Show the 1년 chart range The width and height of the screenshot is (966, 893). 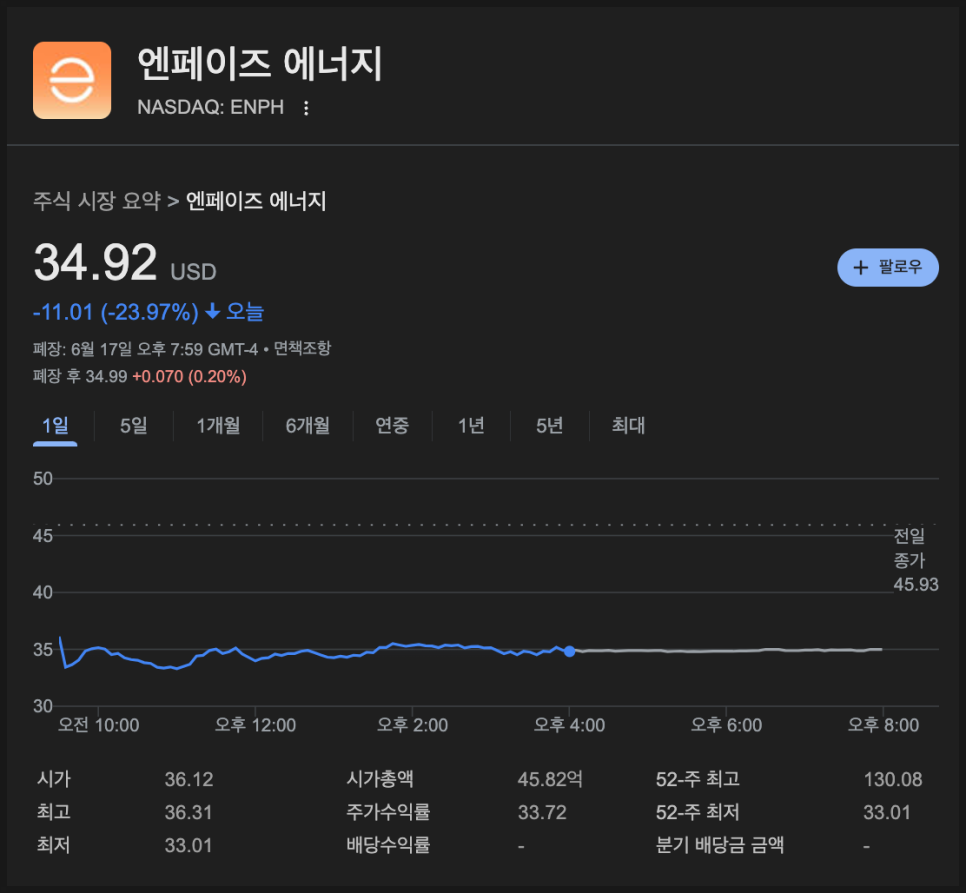(x=471, y=426)
